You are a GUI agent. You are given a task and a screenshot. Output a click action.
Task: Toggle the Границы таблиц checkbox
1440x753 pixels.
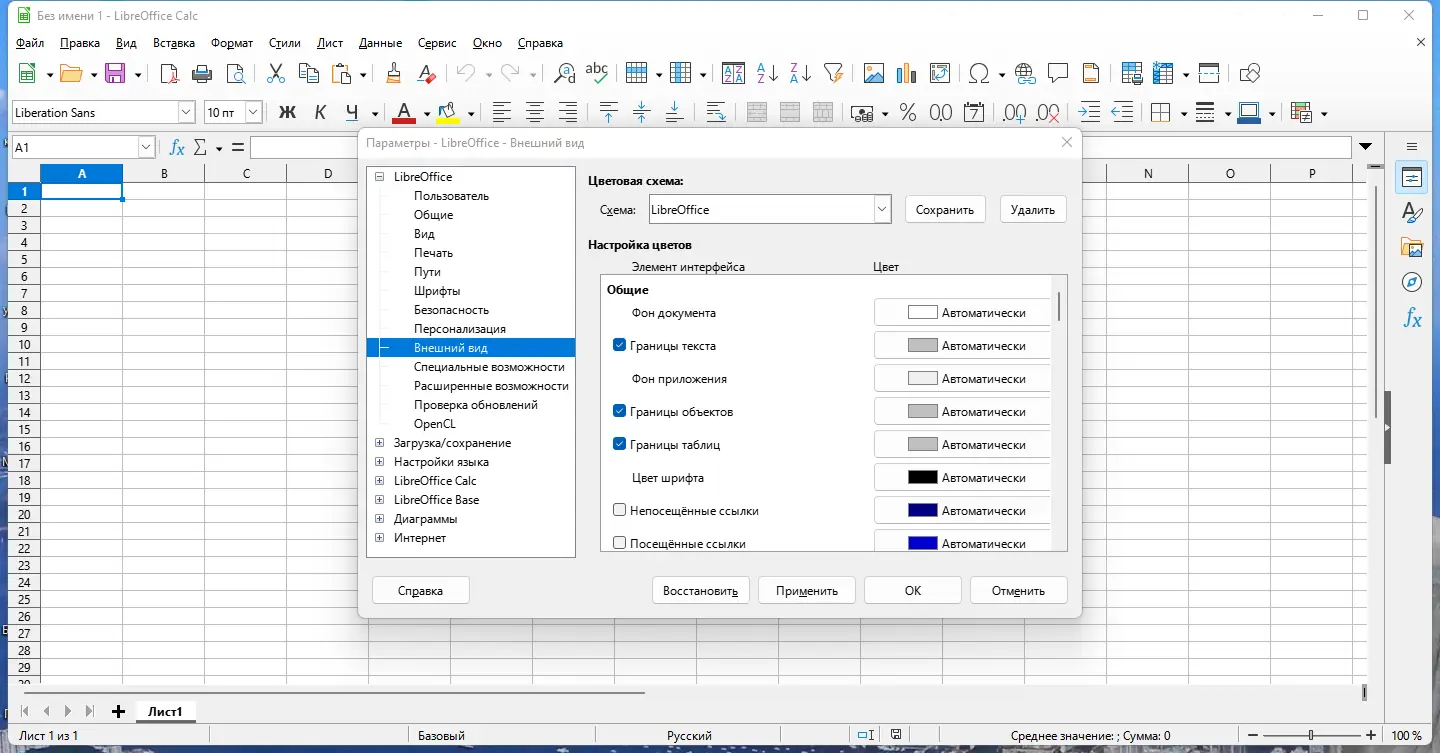pos(619,445)
